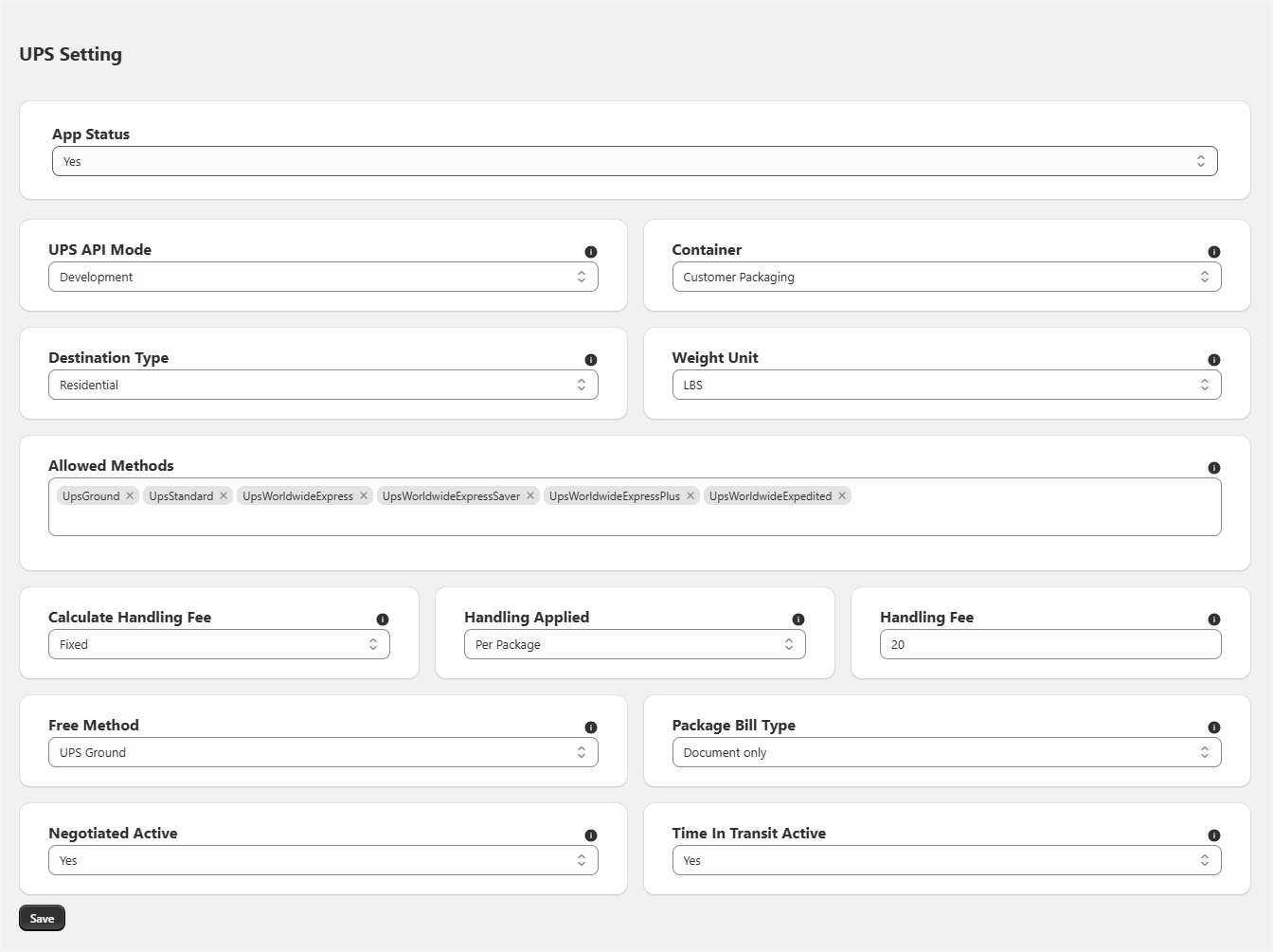Click the Negotiated Active label
Screen dimensions: 1273x952
pyautogui.click(x=113, y=833)
